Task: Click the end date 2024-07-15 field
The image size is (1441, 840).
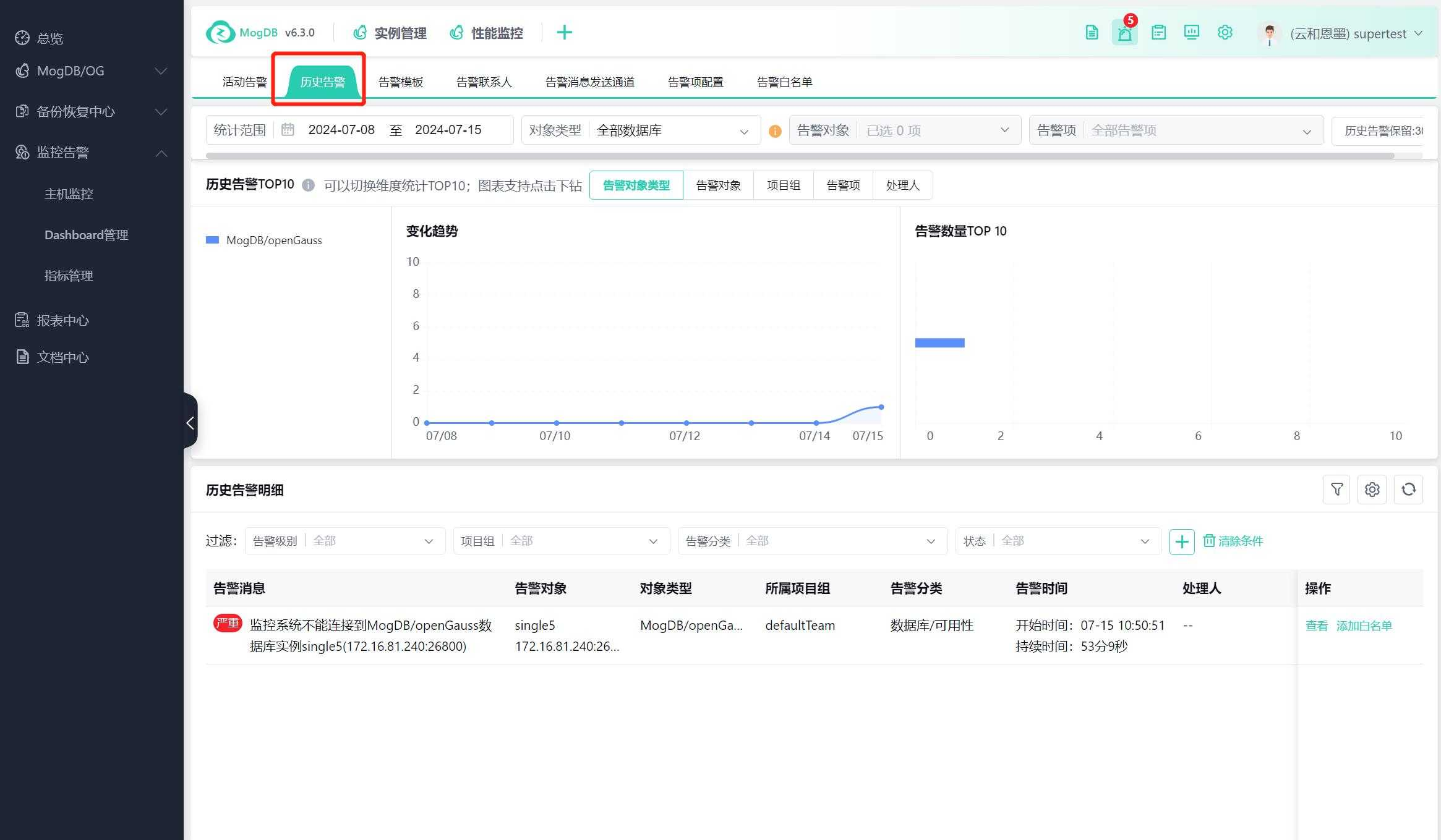Action: click(448, 130)
